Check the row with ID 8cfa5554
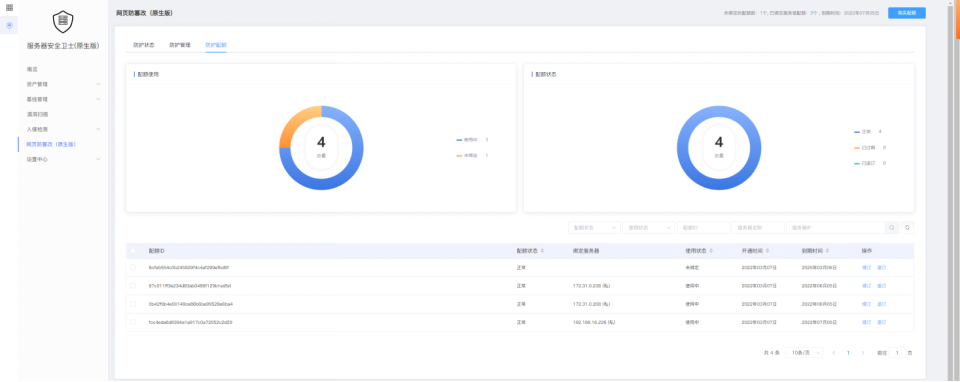 [x=133, y=268]
